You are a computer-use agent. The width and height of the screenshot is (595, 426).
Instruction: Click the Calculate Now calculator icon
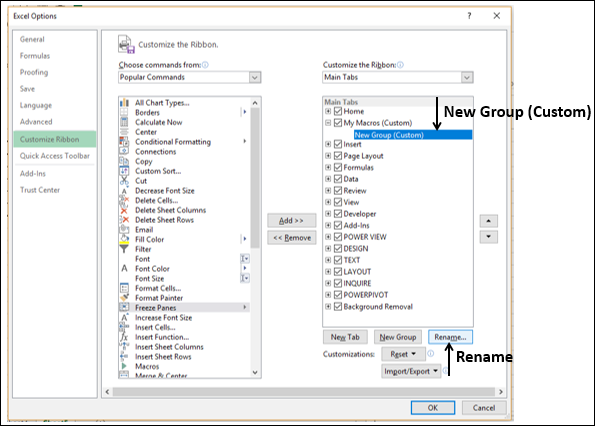(124, 122)
